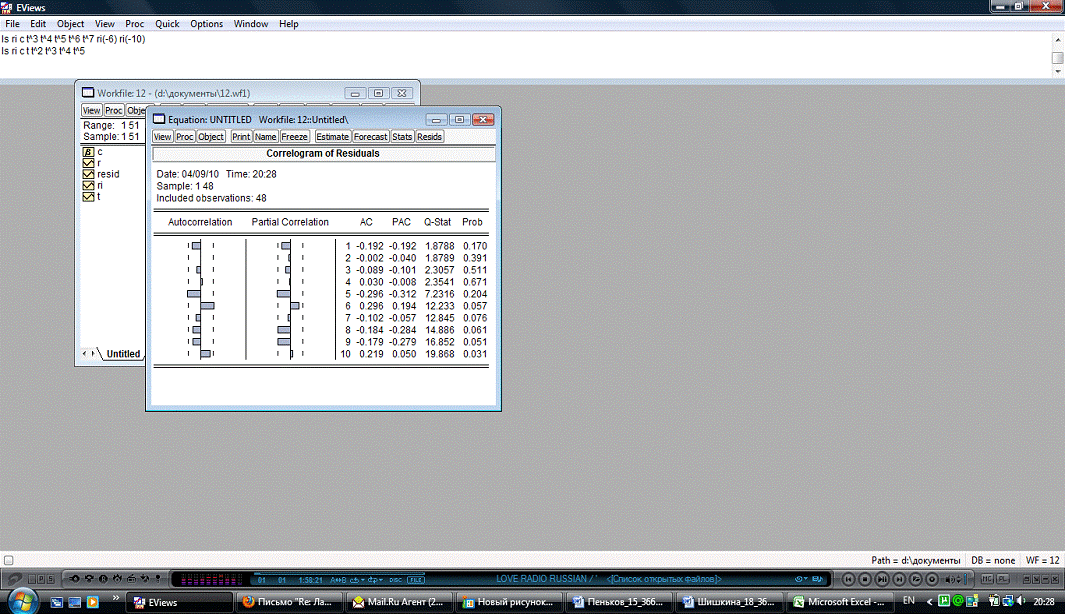The width and height of the screenshot is (1065, 614).
Task: Select the coefficient vector c icon
Action: coord(88,152)
